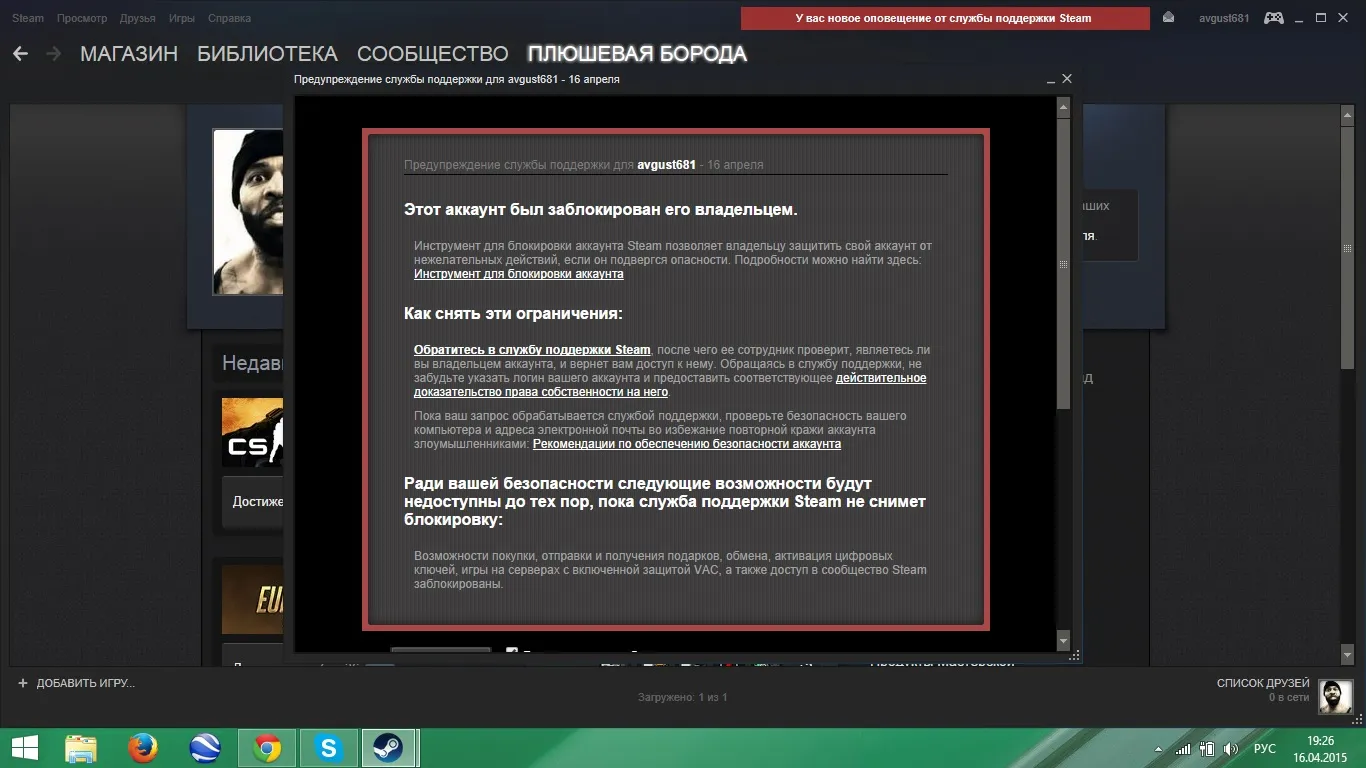Click the dialog scrollbar's down arrow
The height and width of the screenshot is (768, 1366).
click(1063, 640)
